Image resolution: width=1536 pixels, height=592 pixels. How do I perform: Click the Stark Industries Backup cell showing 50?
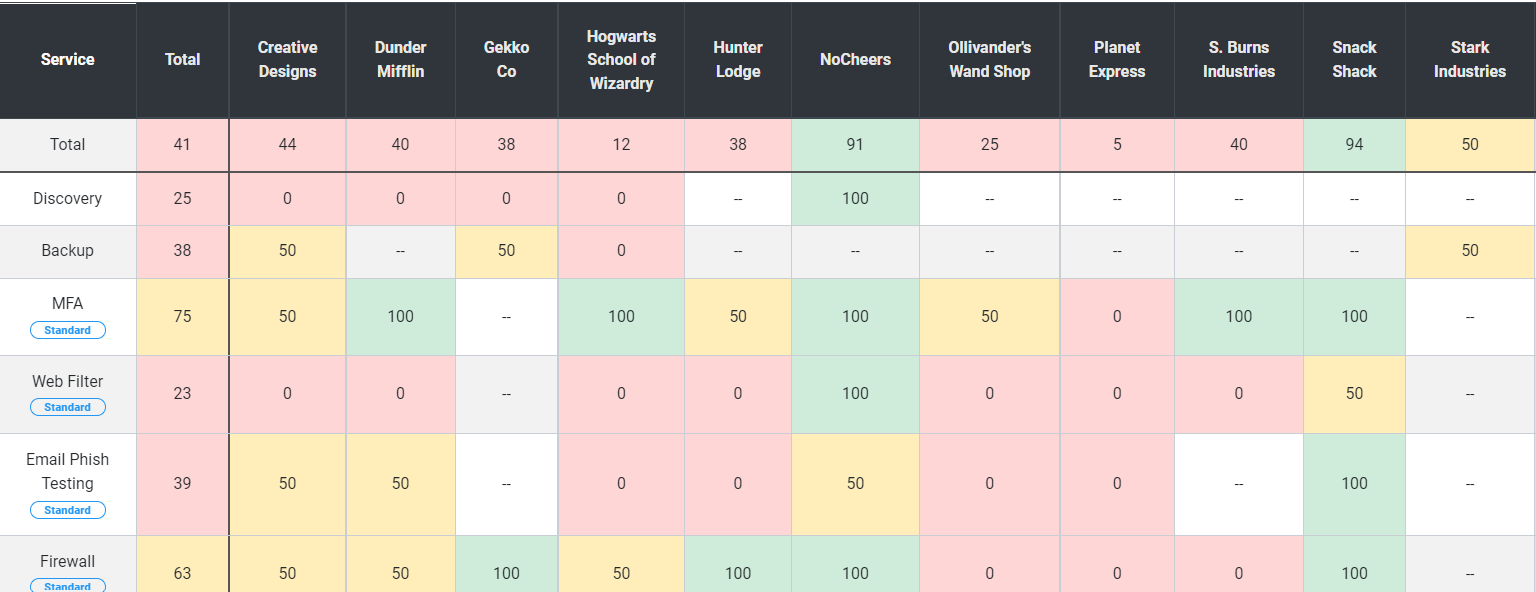(x=1469, y=250)
